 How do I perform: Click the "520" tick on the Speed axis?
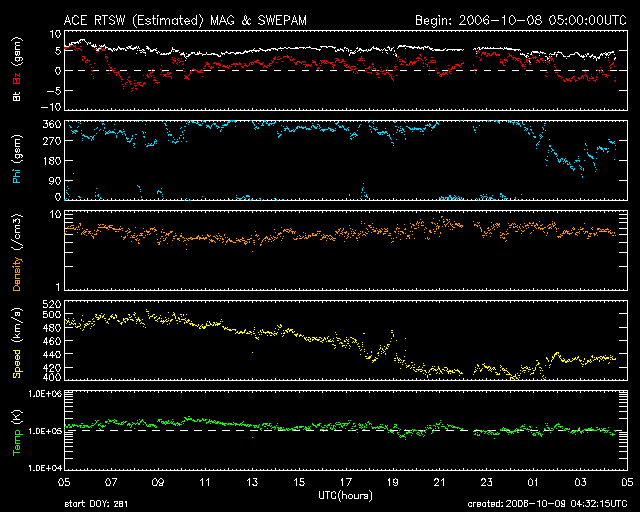[x=52, y=304]
